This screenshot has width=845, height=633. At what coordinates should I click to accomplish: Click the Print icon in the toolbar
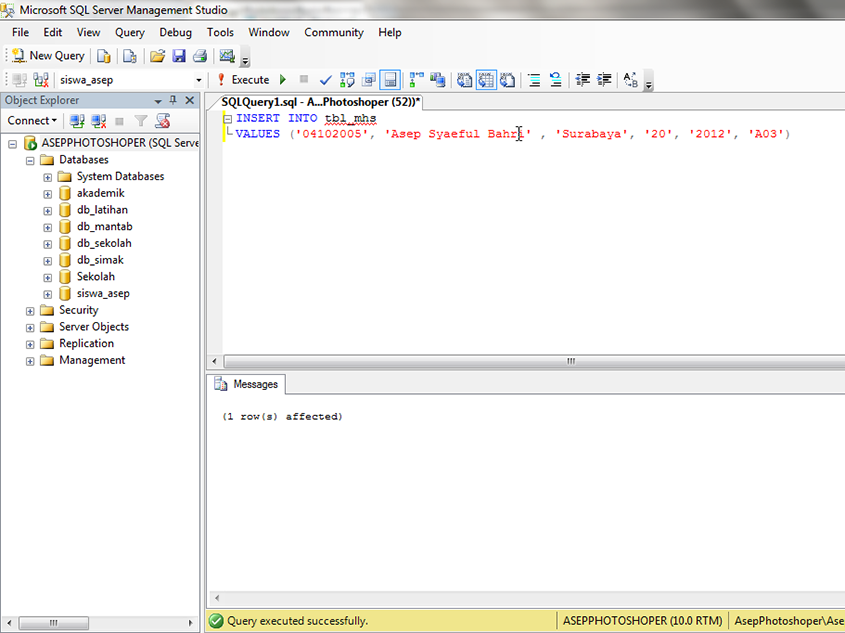click(x=200, y=55)
